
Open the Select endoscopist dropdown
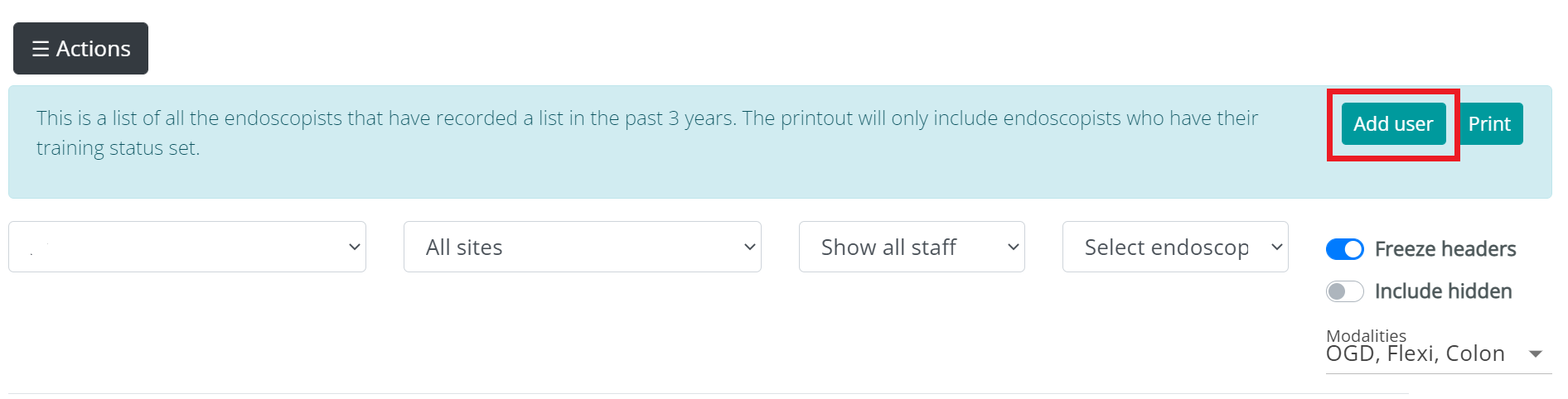point(1164,247)
